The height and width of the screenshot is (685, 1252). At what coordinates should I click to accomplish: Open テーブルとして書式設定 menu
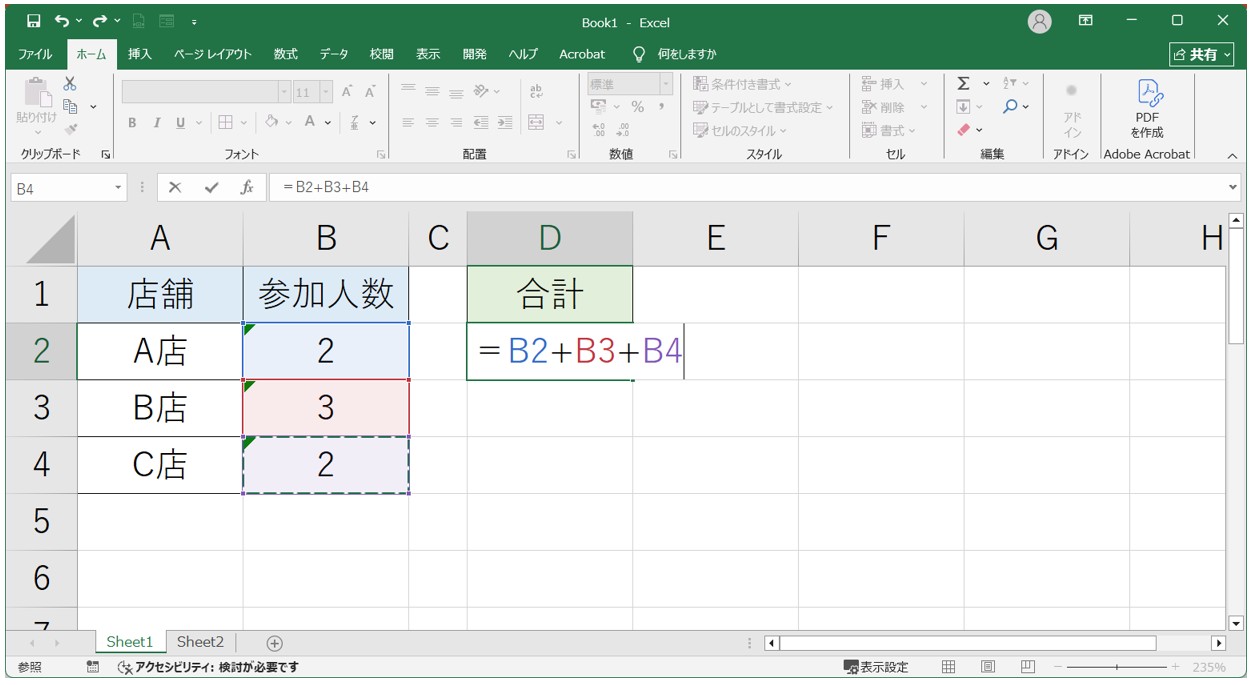763,107
